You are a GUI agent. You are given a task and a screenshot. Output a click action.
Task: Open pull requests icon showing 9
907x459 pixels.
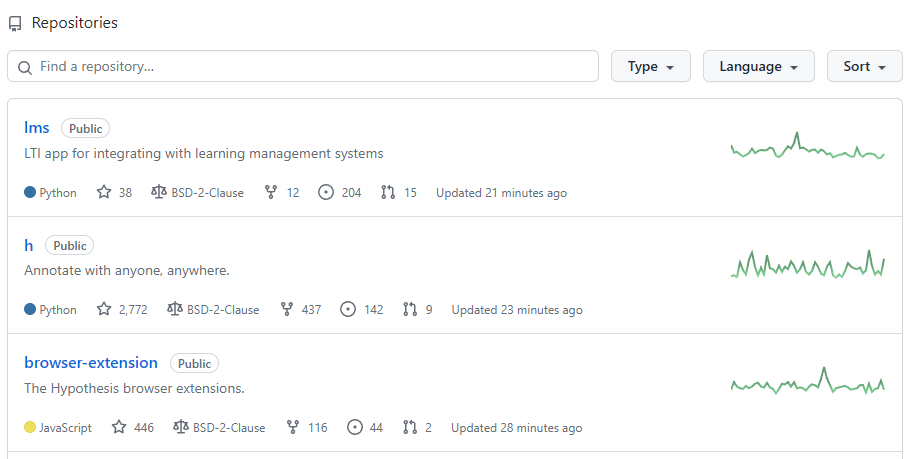[x=410, y=309]
